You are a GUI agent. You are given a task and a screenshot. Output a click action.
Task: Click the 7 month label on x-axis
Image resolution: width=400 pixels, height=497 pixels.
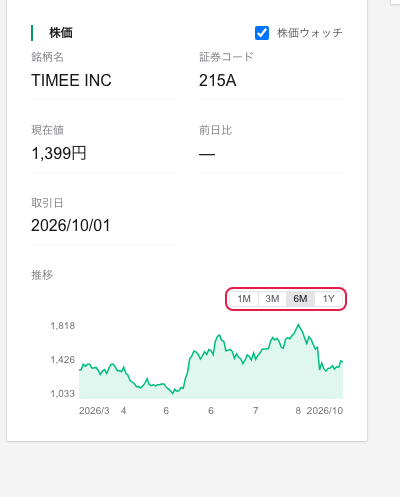tap(256, 411)
